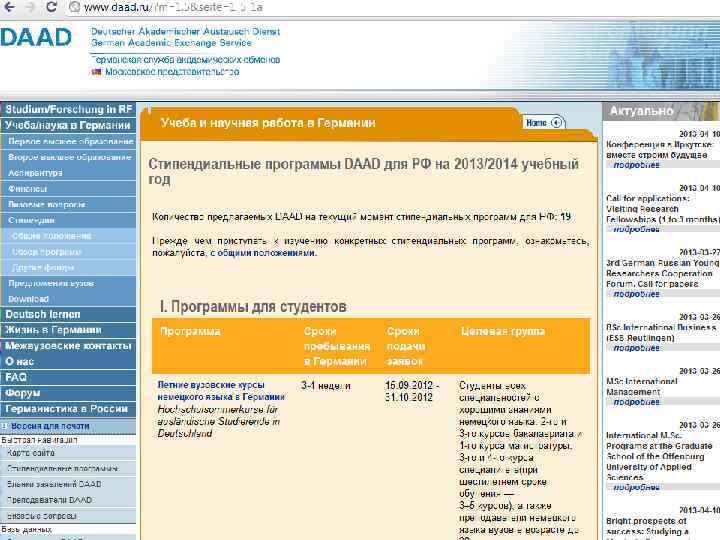Follow the общими положениями link in text

(x=267, y=253)
